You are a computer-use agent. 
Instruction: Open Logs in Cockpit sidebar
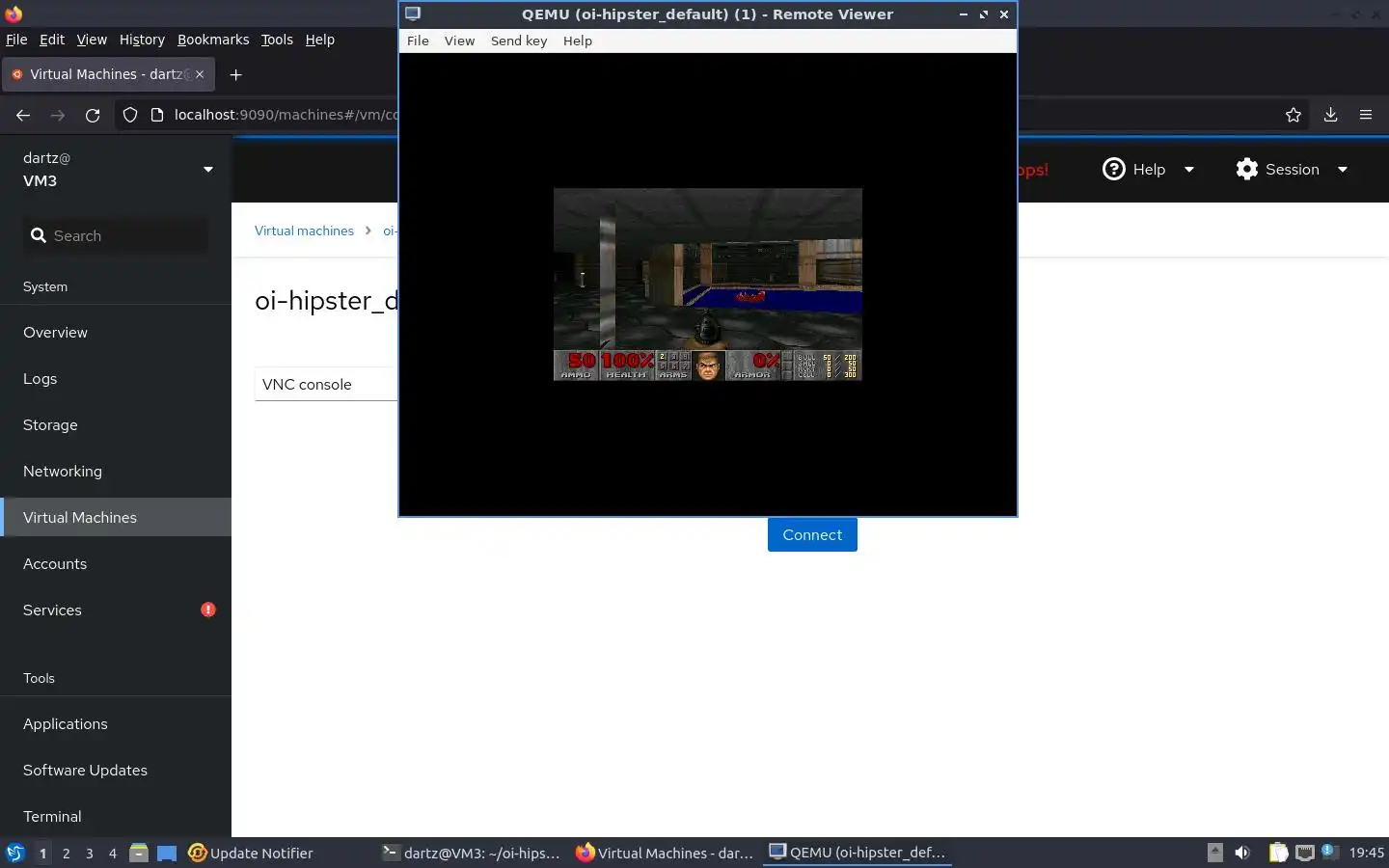pyautogui.click(x=116, y=378)
